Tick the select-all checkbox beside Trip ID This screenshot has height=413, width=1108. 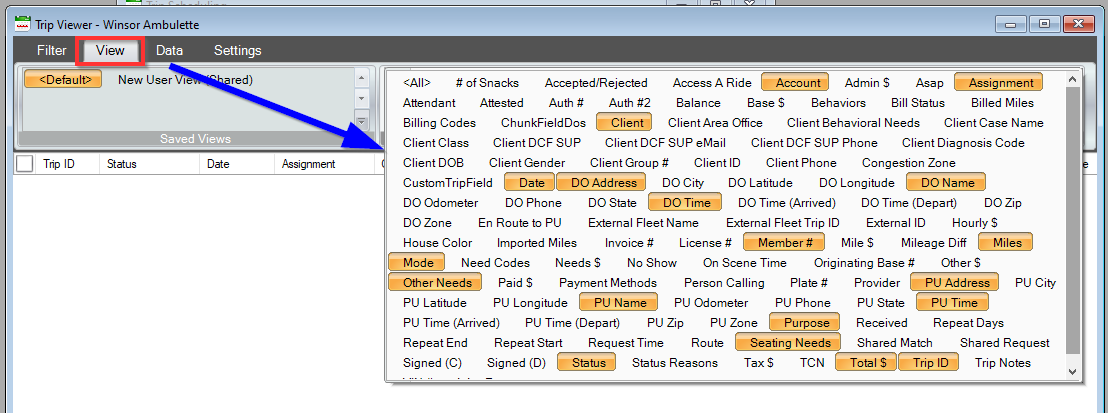[x=25, y=163]
